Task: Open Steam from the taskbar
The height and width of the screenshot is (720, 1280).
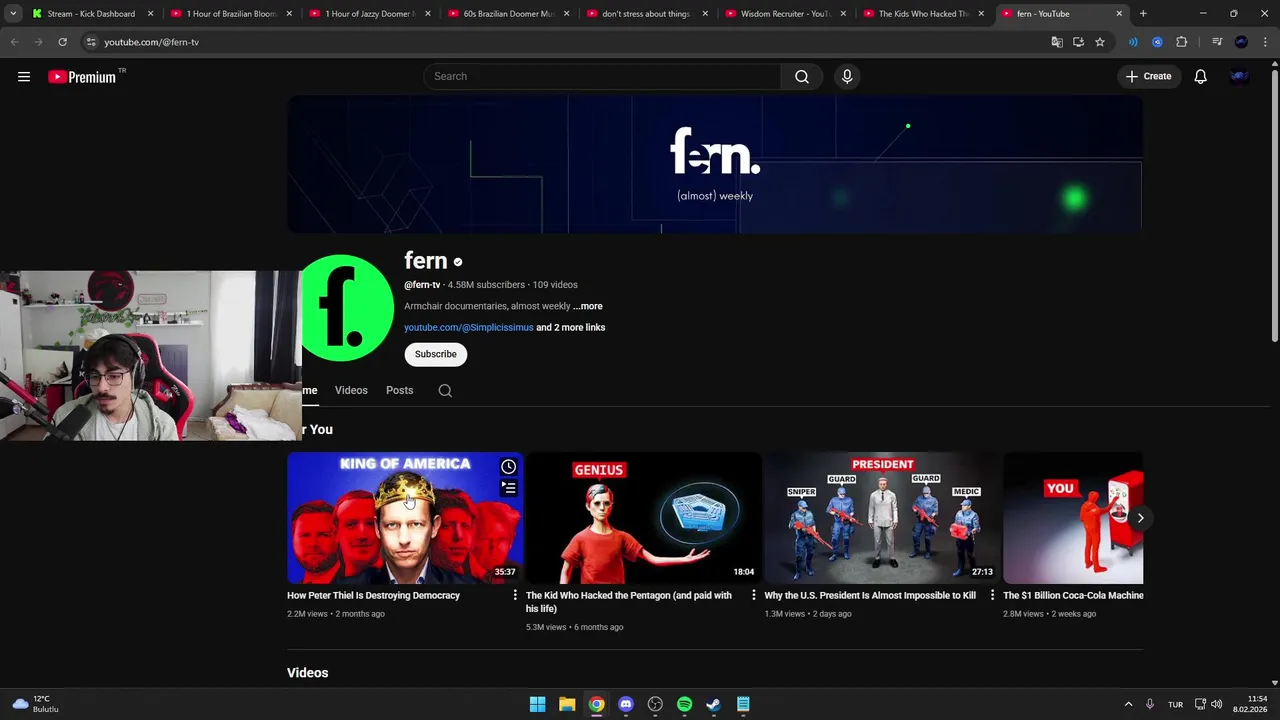Action: point(713,704)
